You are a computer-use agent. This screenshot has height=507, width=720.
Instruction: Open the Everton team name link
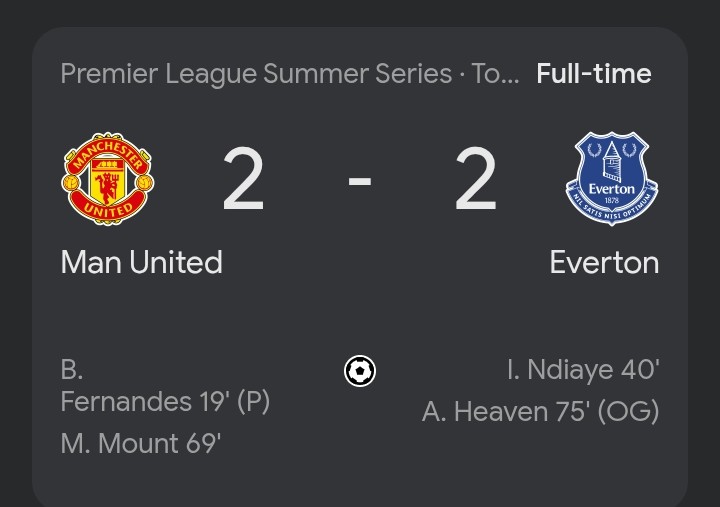(604, 262)
